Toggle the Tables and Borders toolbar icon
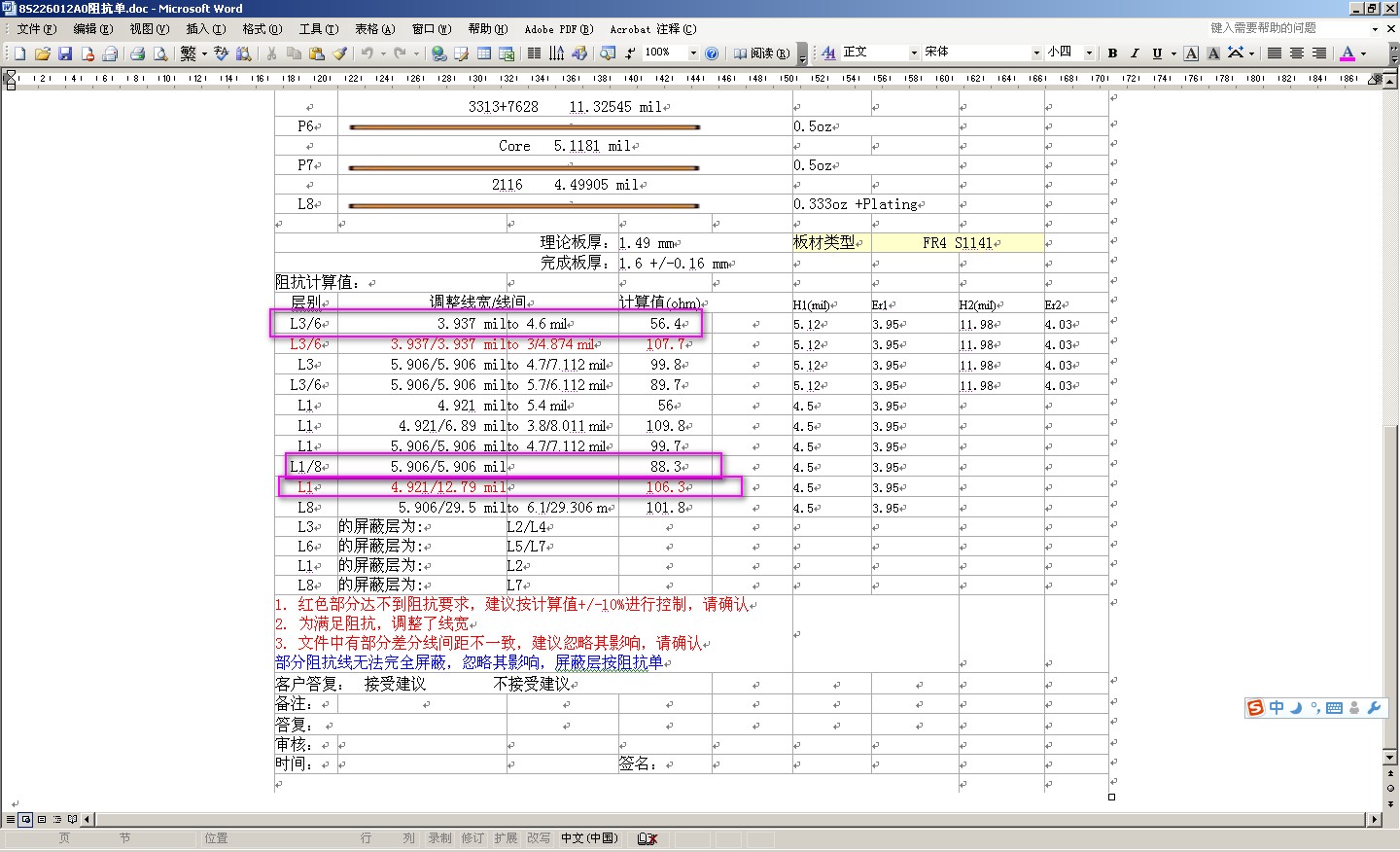The height and width of the screenshot is (852, 1400). pyautogui.click(x=462, y=53)
